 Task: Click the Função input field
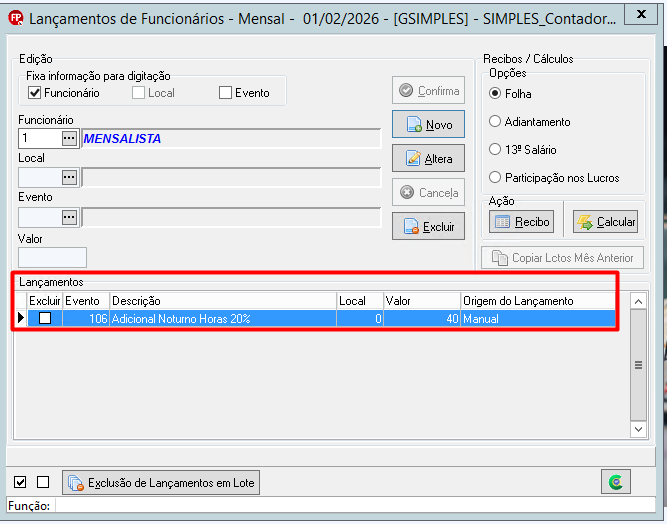[355, 506]
